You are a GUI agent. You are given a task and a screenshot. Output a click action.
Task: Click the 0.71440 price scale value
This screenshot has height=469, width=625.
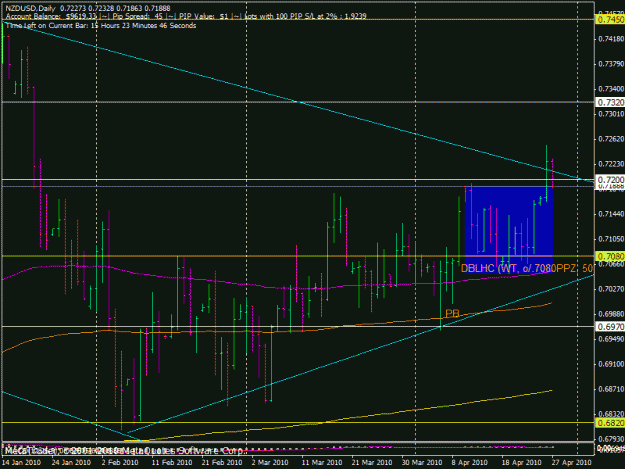[x=610, y=214]
